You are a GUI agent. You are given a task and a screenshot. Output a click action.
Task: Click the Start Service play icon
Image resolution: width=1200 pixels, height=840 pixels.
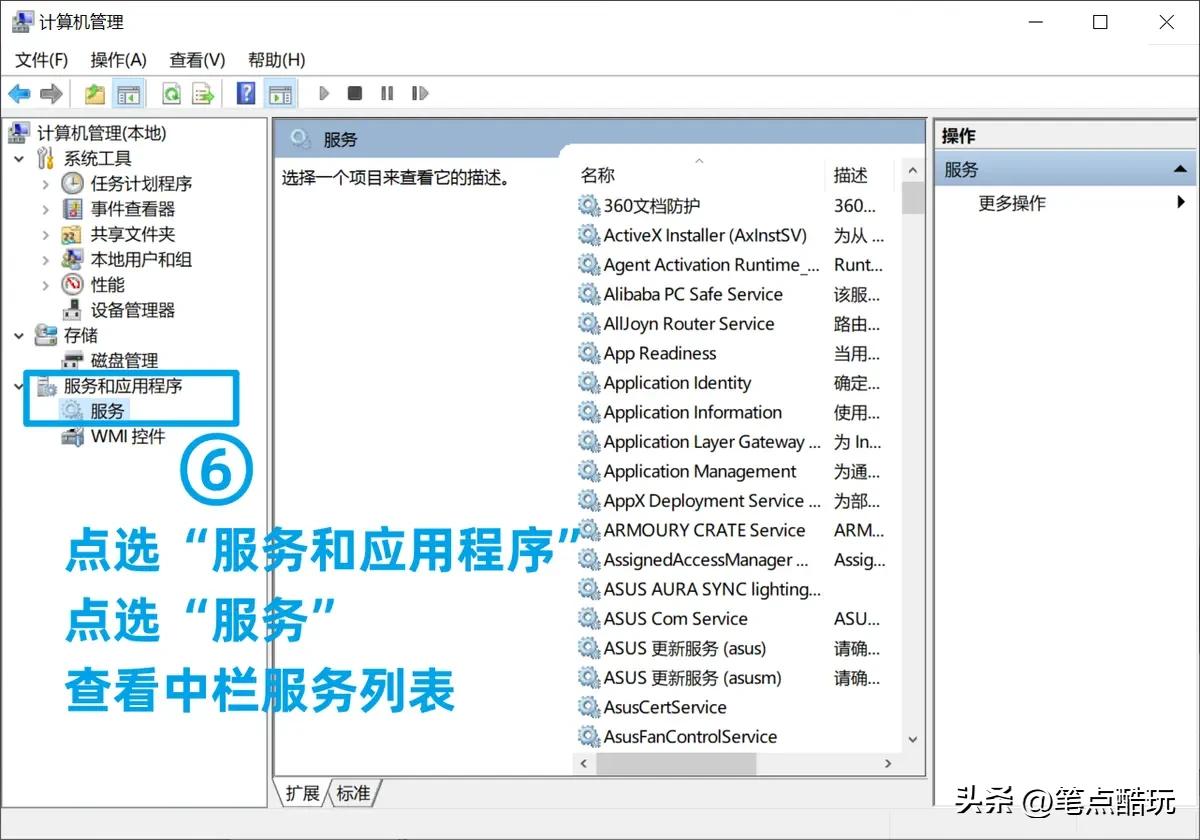click(x=324, y=93)
